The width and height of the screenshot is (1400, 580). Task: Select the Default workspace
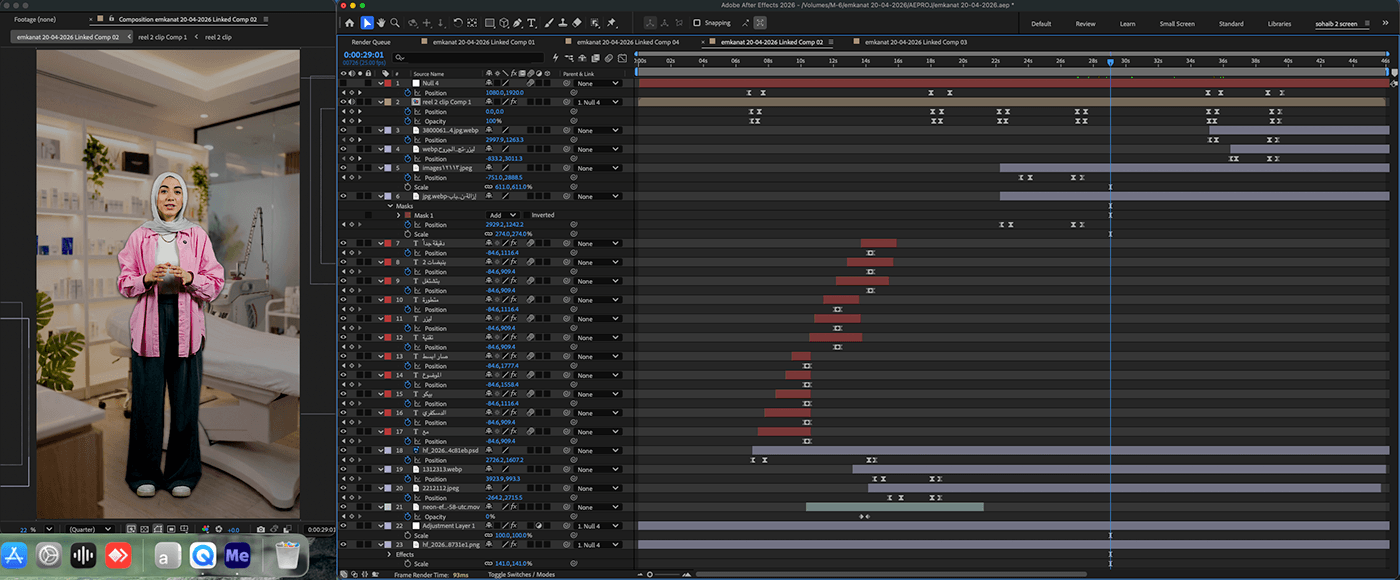(1041, 23)
